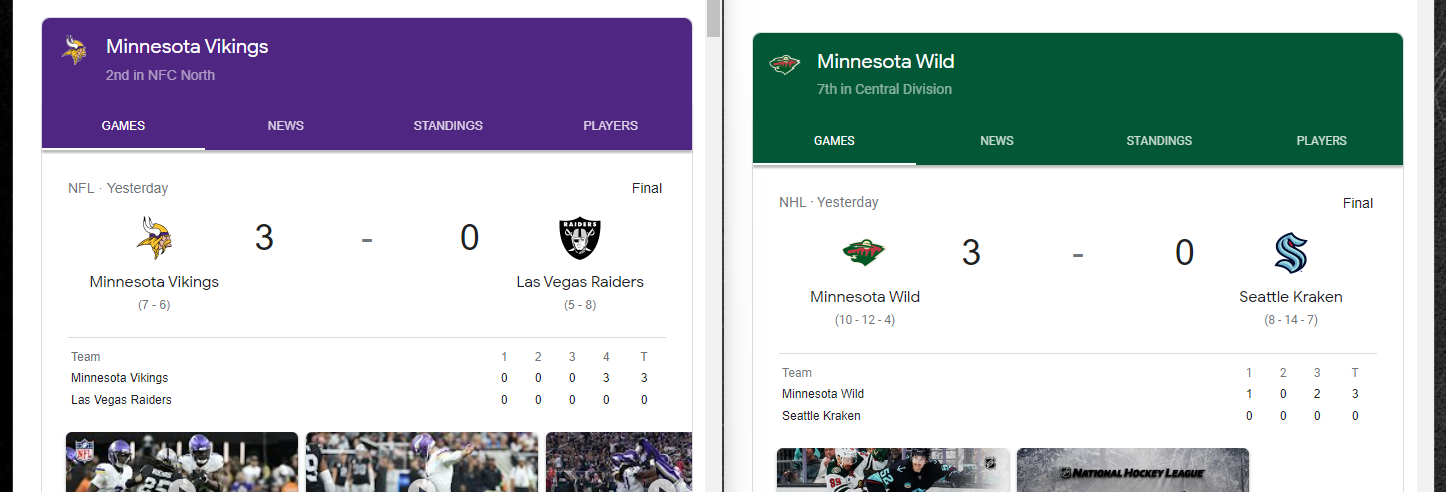Click the Wild logo beside the game score
Image resolution: width=1446 pixels, height=492 pixels.
(x=864, y=253)
